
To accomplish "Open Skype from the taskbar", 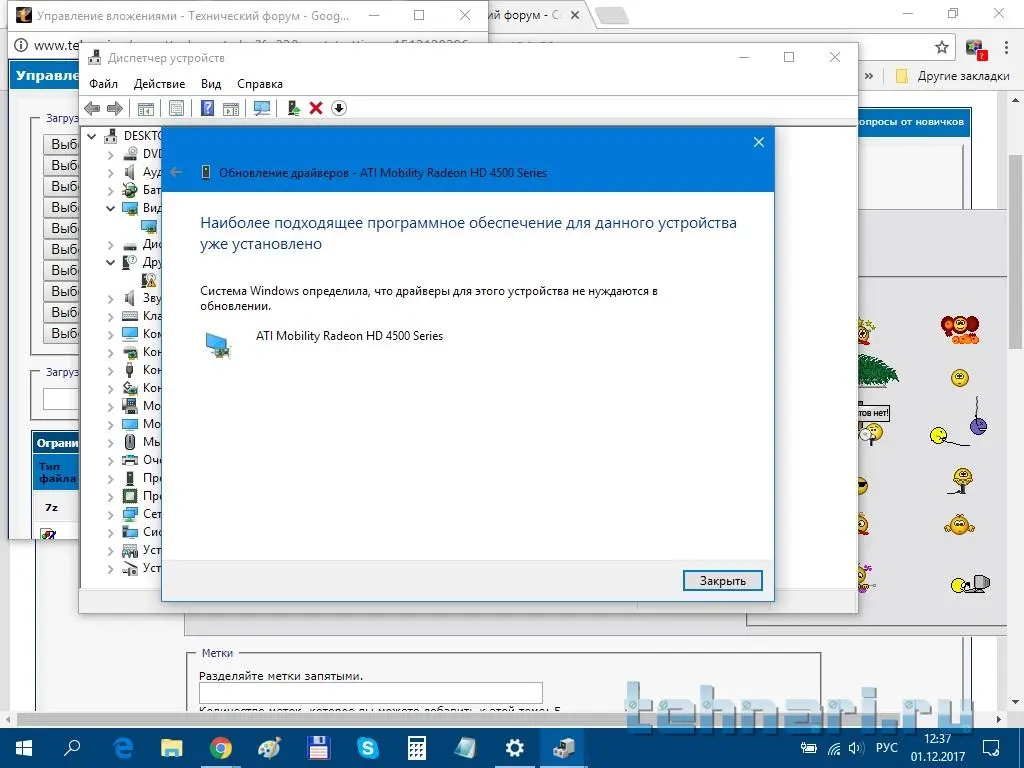I will tap(368, 748).
